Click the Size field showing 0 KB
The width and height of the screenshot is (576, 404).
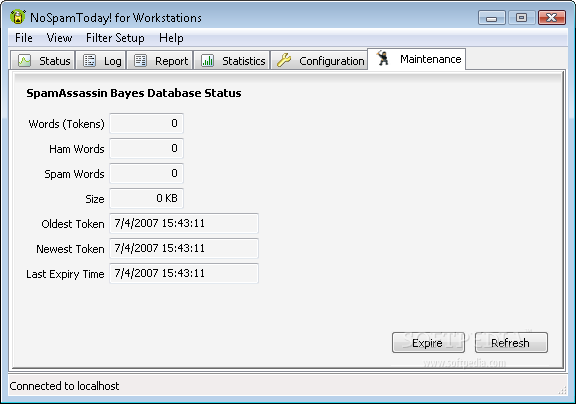pos(147,198)
